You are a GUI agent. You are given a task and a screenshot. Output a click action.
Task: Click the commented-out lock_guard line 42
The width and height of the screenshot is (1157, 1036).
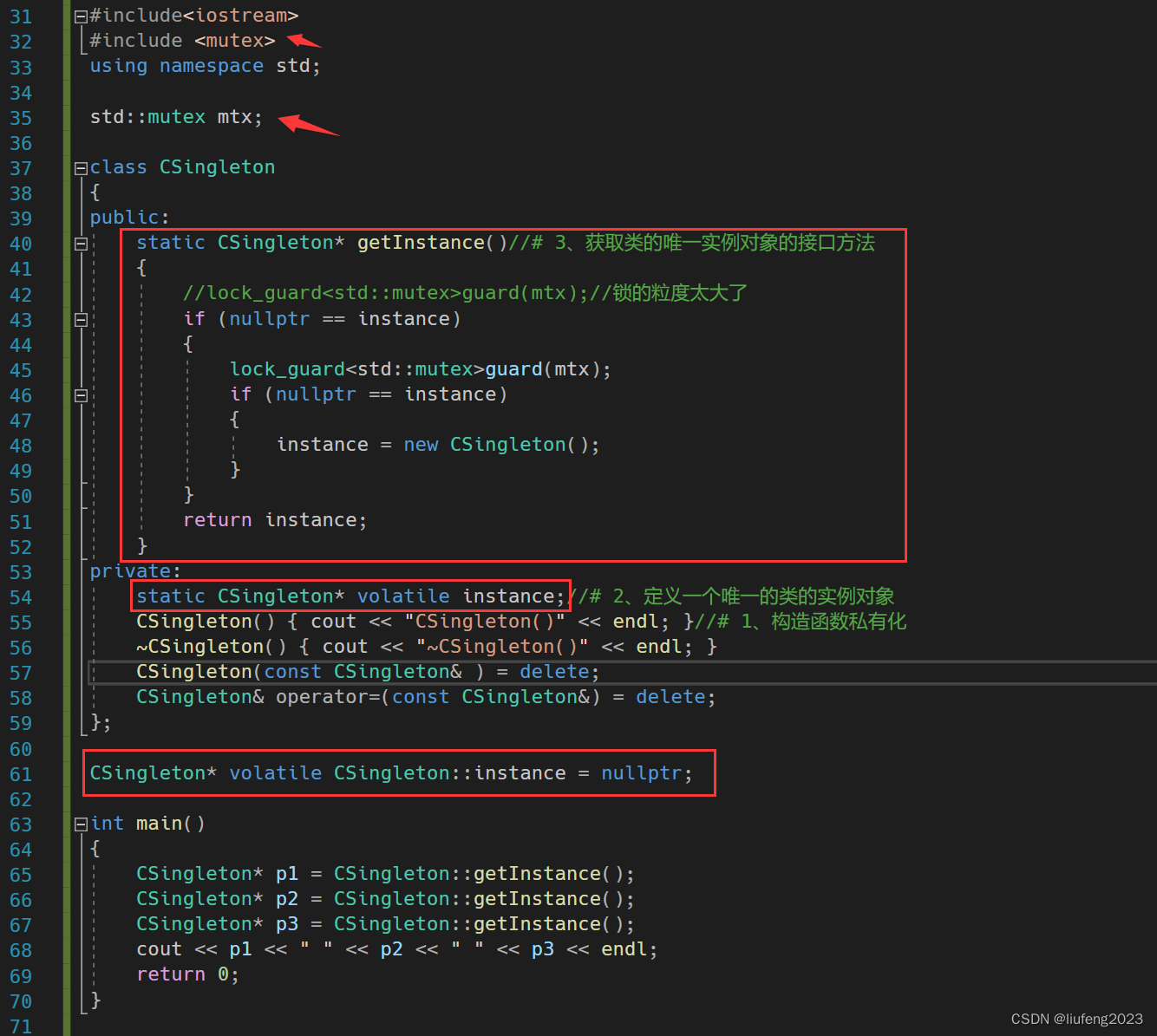[x=465, y=293]
